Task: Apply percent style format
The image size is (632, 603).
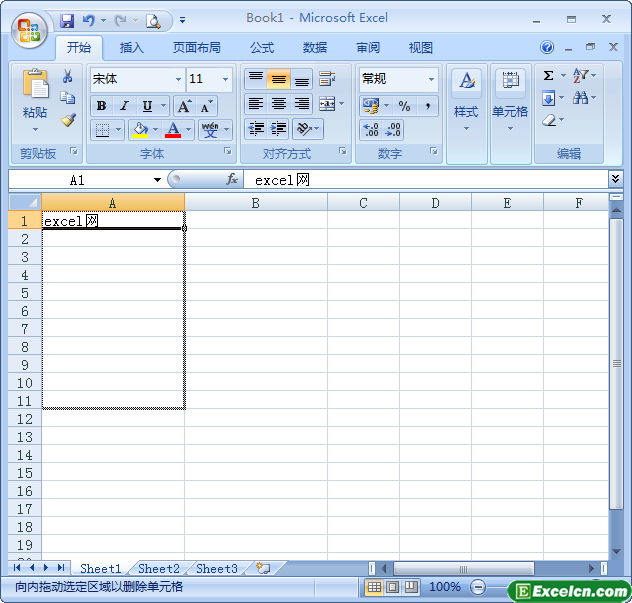Action: pyautogui.click(x=404, y=106)
